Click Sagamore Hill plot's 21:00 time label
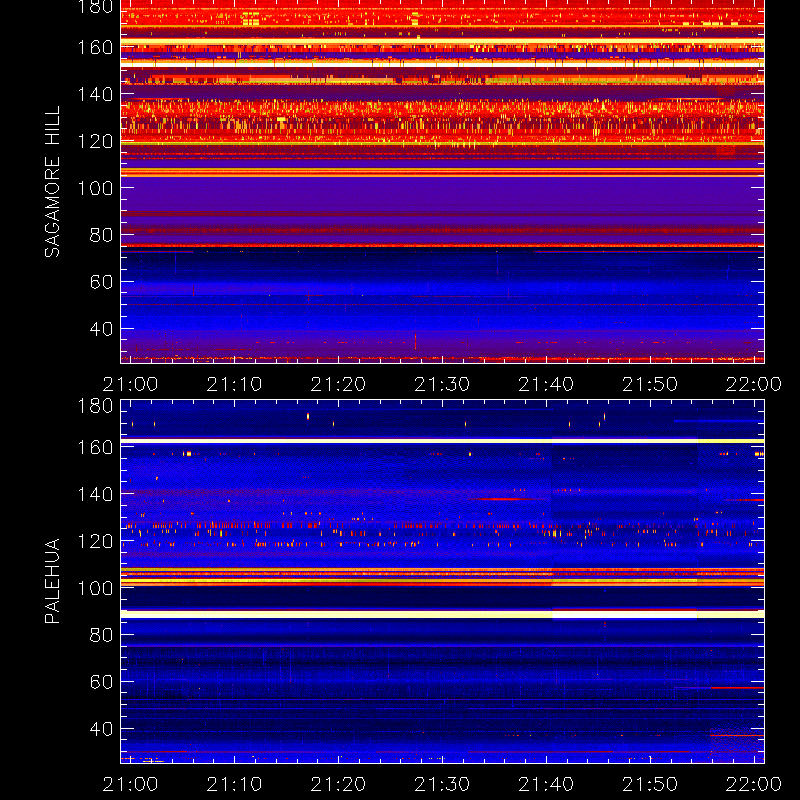 click(130, 384)
